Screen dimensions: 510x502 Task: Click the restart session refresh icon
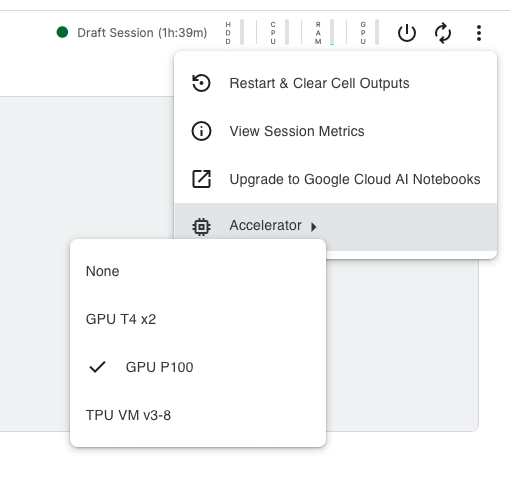[443, 33]
